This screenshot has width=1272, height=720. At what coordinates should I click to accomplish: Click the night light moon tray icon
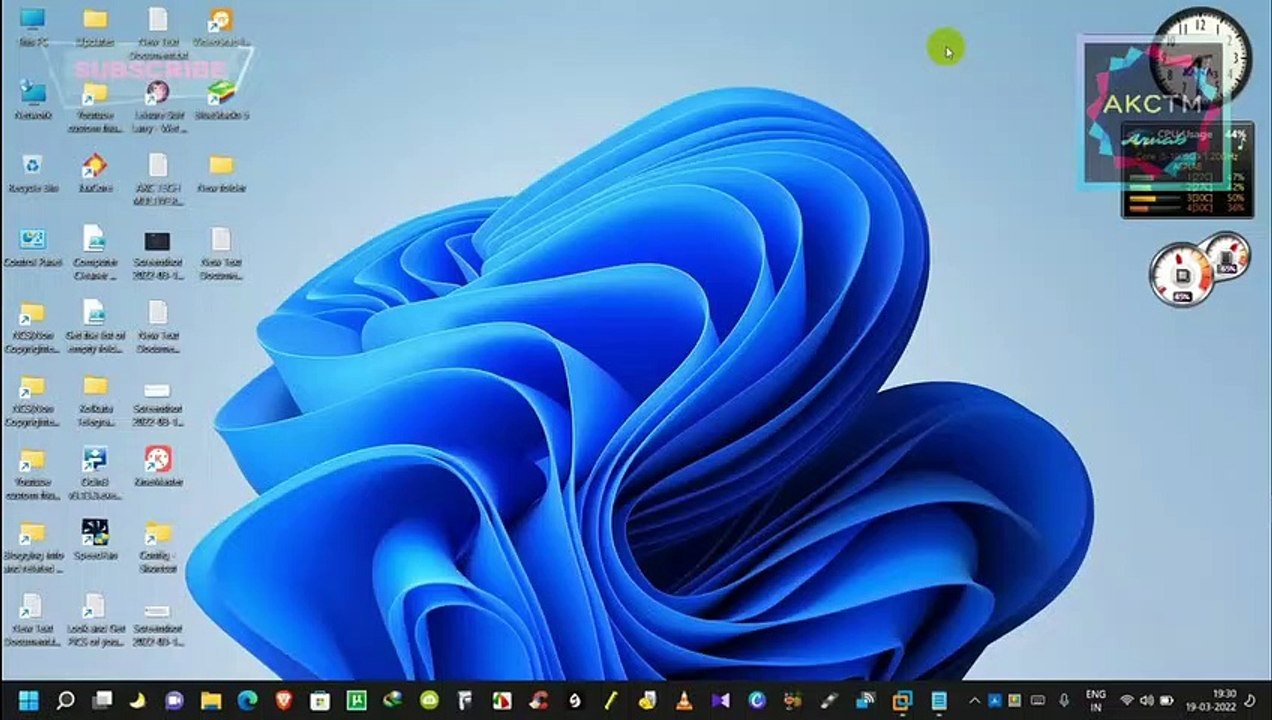1251,701
